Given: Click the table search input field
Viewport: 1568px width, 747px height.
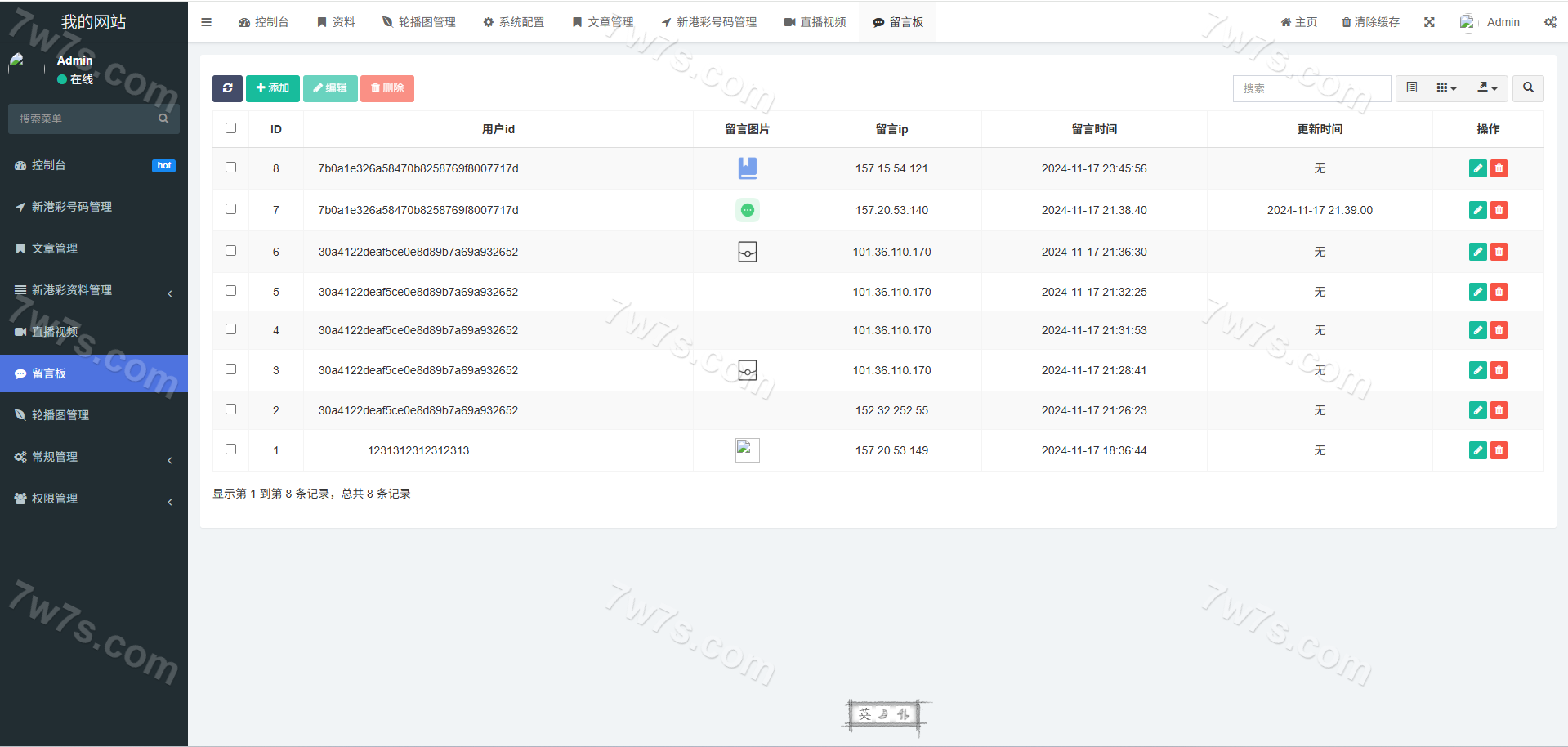Looking at the screenshot, I should [x=1311, y=88].
